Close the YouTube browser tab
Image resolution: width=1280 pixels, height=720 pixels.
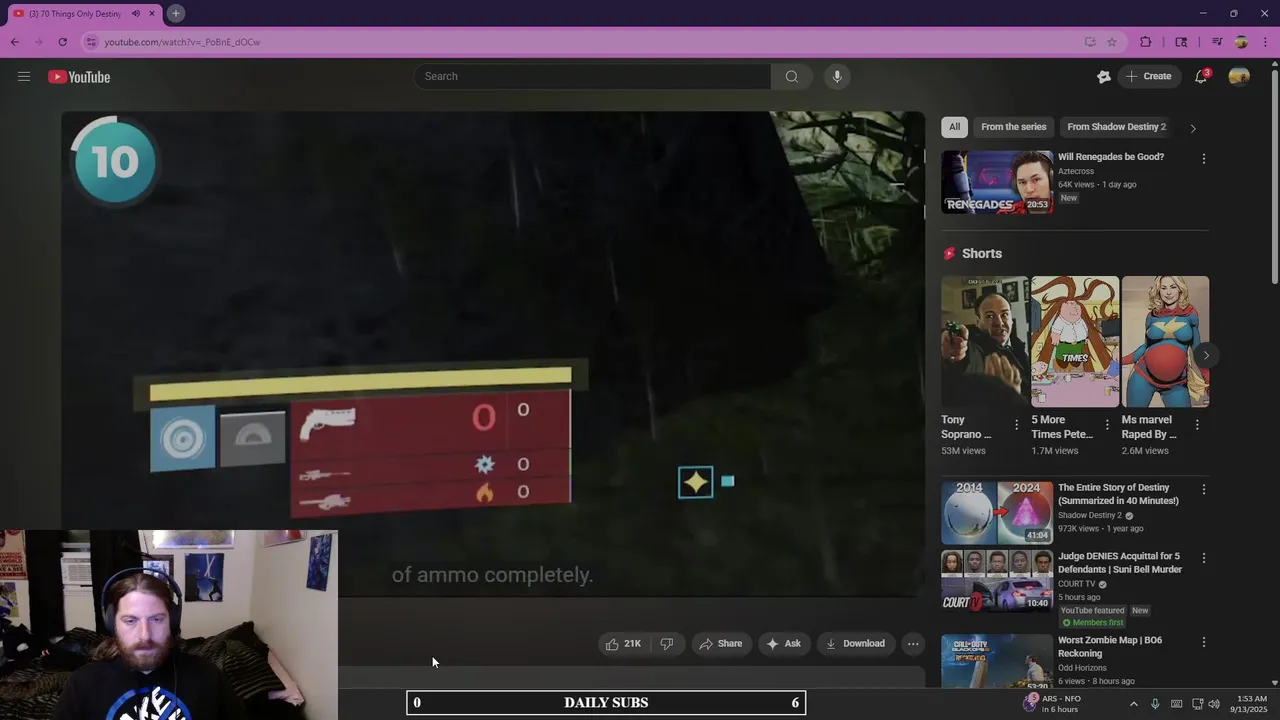tap(152, 14)
